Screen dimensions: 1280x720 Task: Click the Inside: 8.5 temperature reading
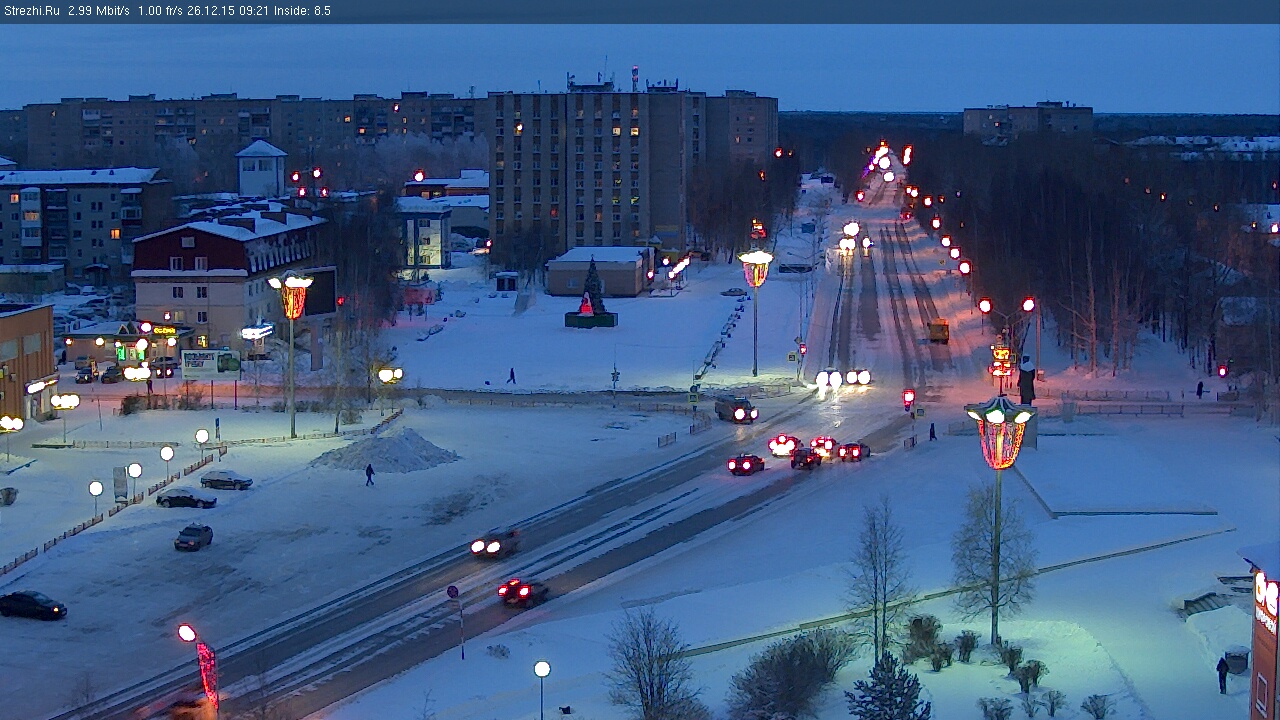(302, 11)
